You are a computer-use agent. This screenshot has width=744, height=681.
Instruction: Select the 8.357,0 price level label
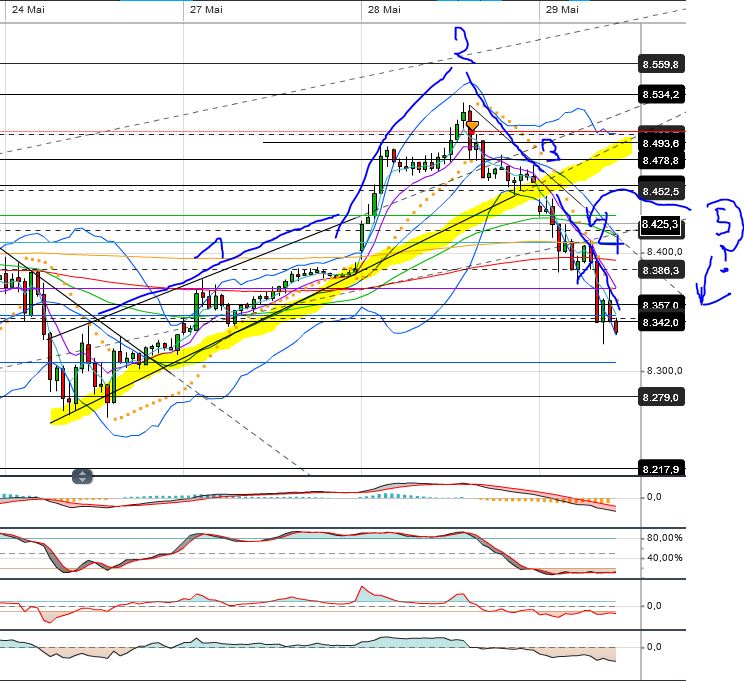click(x=661, y=305)
